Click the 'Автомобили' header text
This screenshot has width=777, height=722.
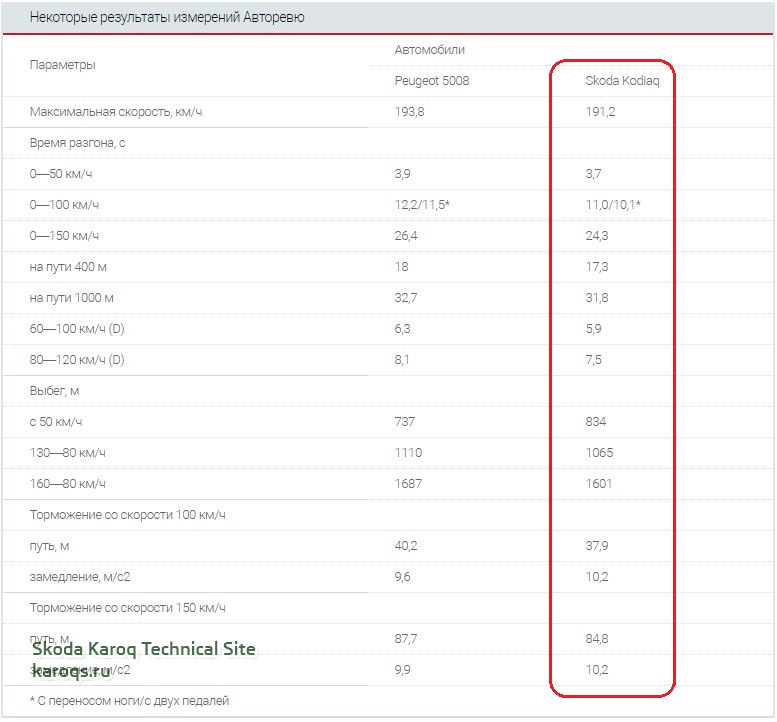click(430, 50)
